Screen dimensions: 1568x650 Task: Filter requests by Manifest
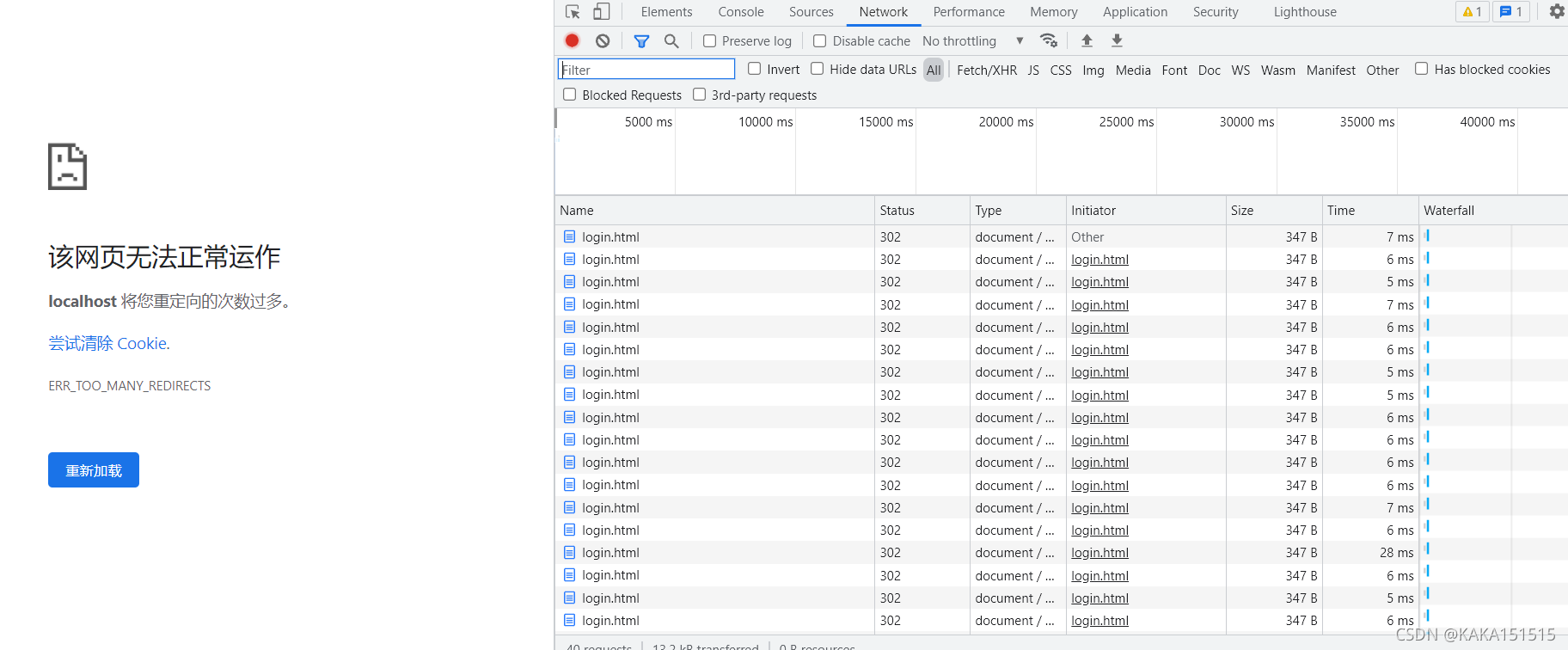(x=1331, y=71)
